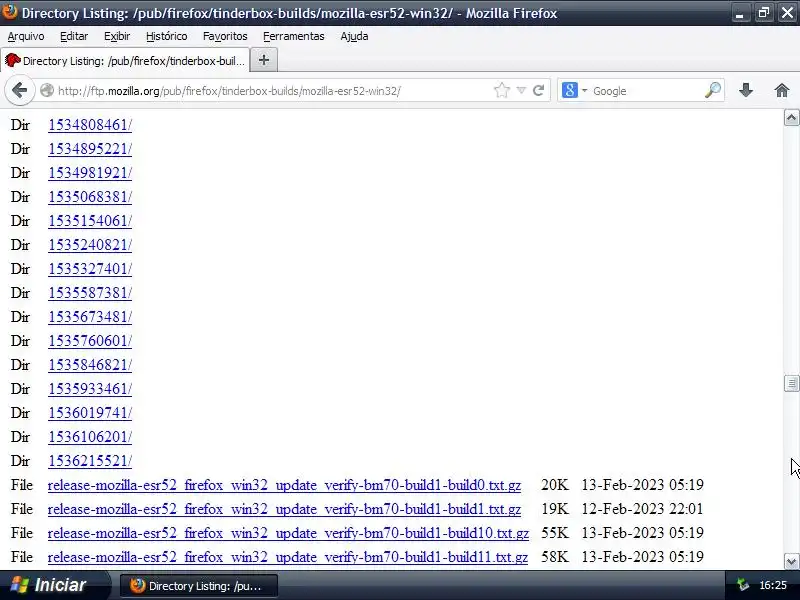Download the build1-build11.txt.gz file
The image size is (800, 600).
pyautogui.click(x=288, y=557)
